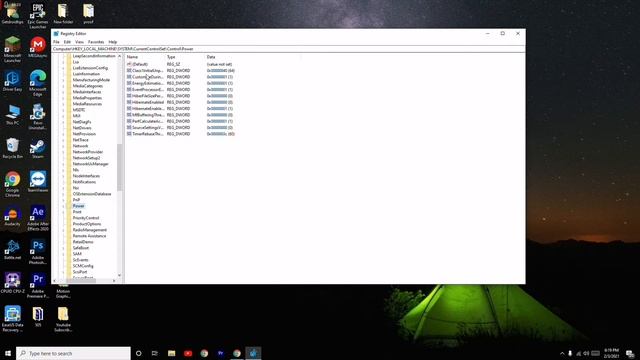Open the volume icon in system tray
The image size is (640, 360).
(586, 353)
